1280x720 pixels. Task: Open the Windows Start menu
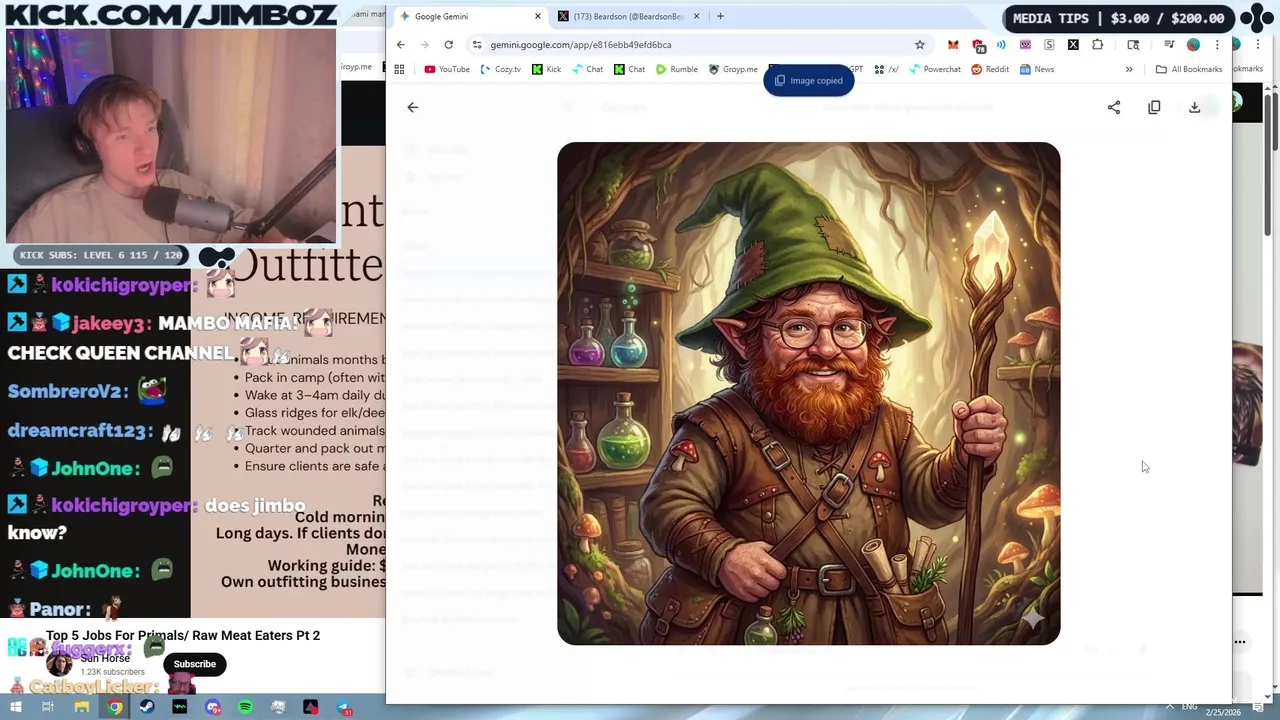16,708
